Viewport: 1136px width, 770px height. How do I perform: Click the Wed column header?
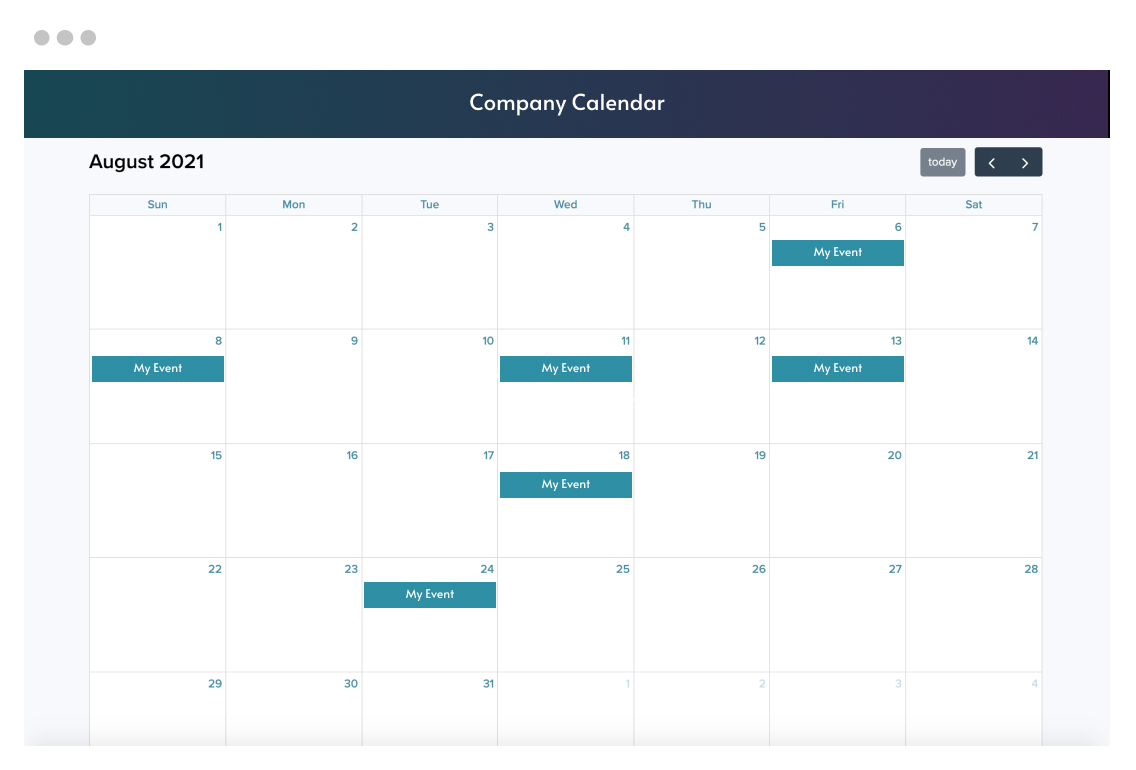point(566,205)
